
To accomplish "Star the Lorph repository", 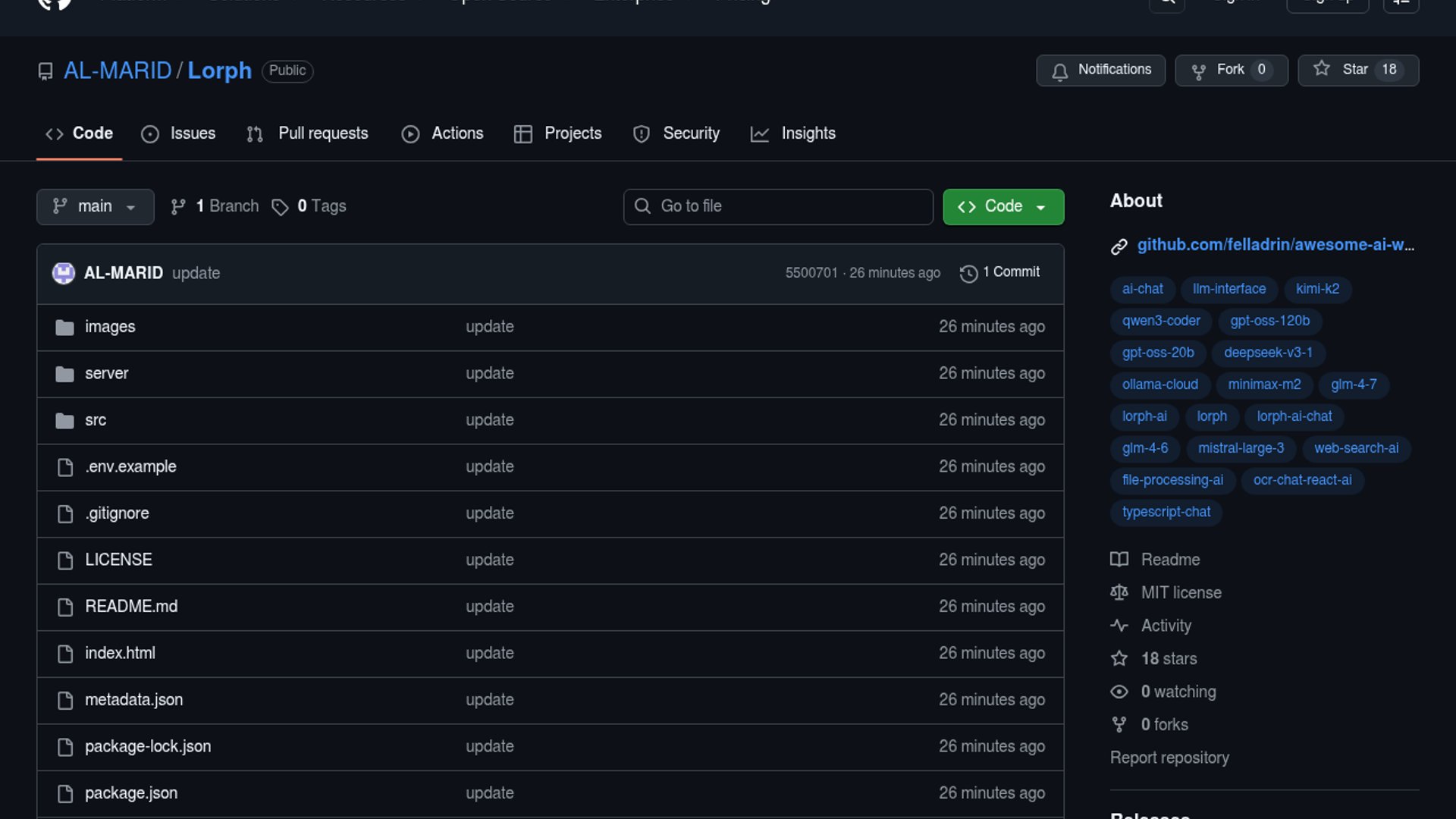I will click(1358, 71).
